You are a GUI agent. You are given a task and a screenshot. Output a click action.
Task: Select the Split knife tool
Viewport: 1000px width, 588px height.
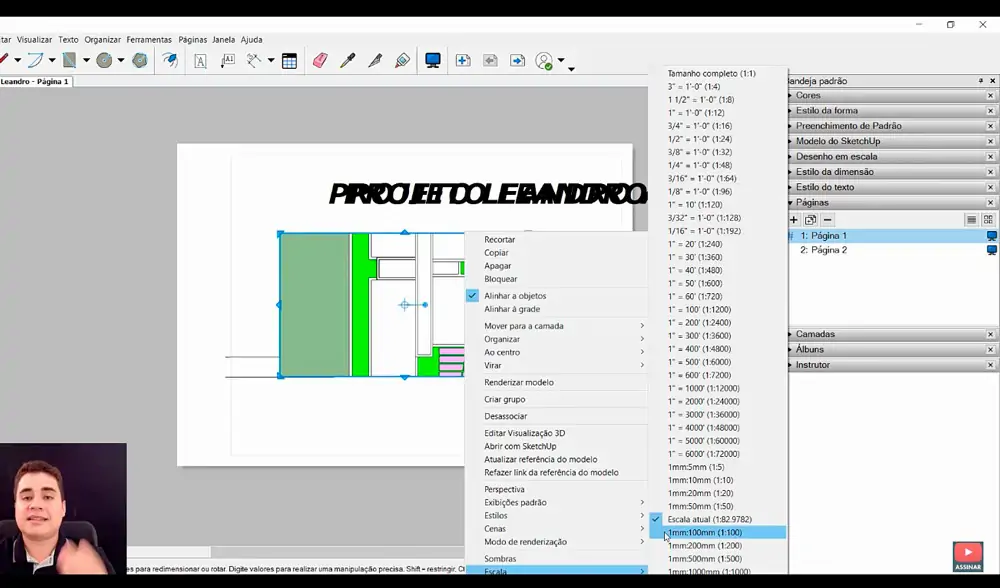pos(375,61)
